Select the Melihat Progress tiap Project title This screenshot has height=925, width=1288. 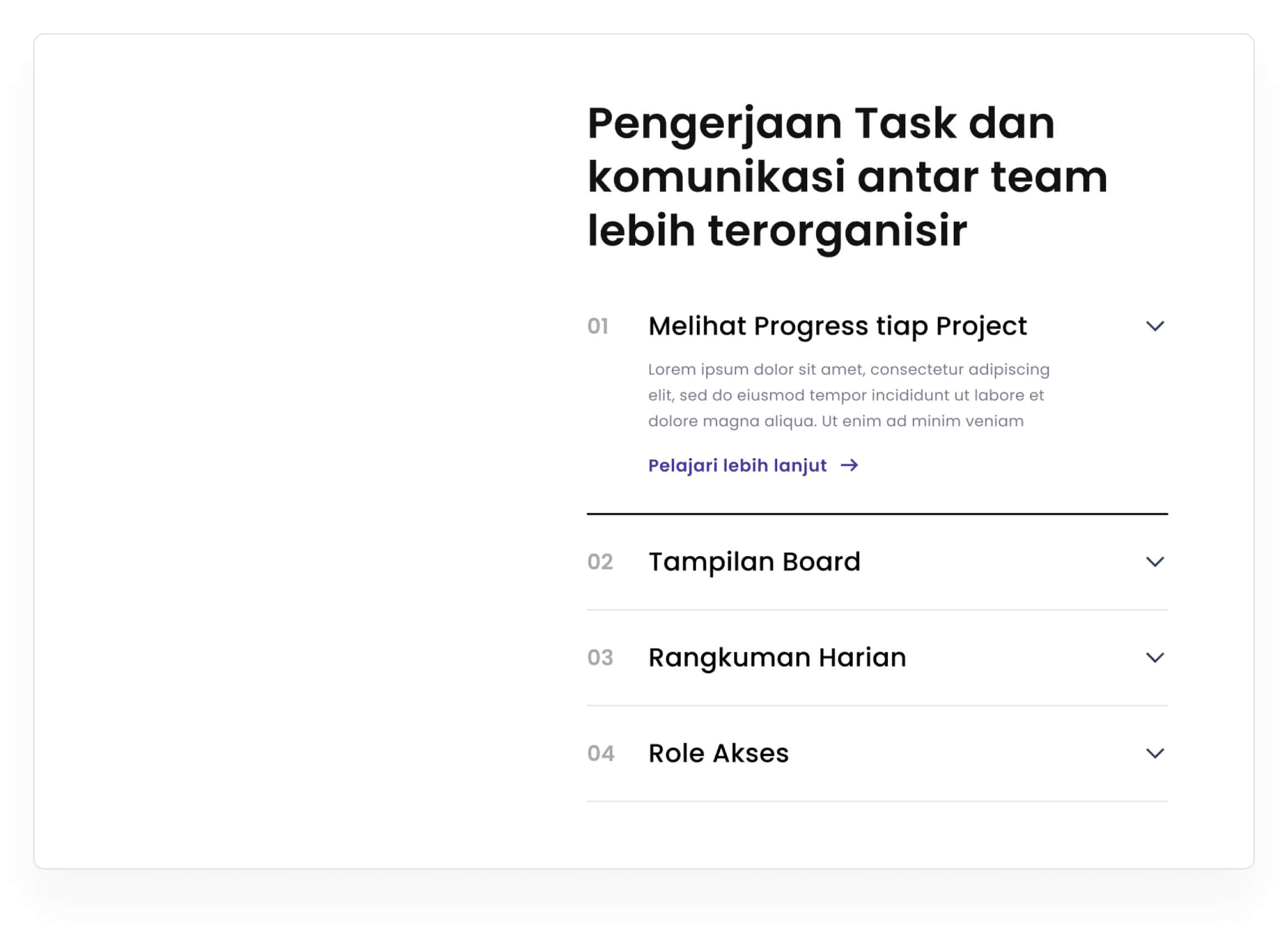[837, 326]
